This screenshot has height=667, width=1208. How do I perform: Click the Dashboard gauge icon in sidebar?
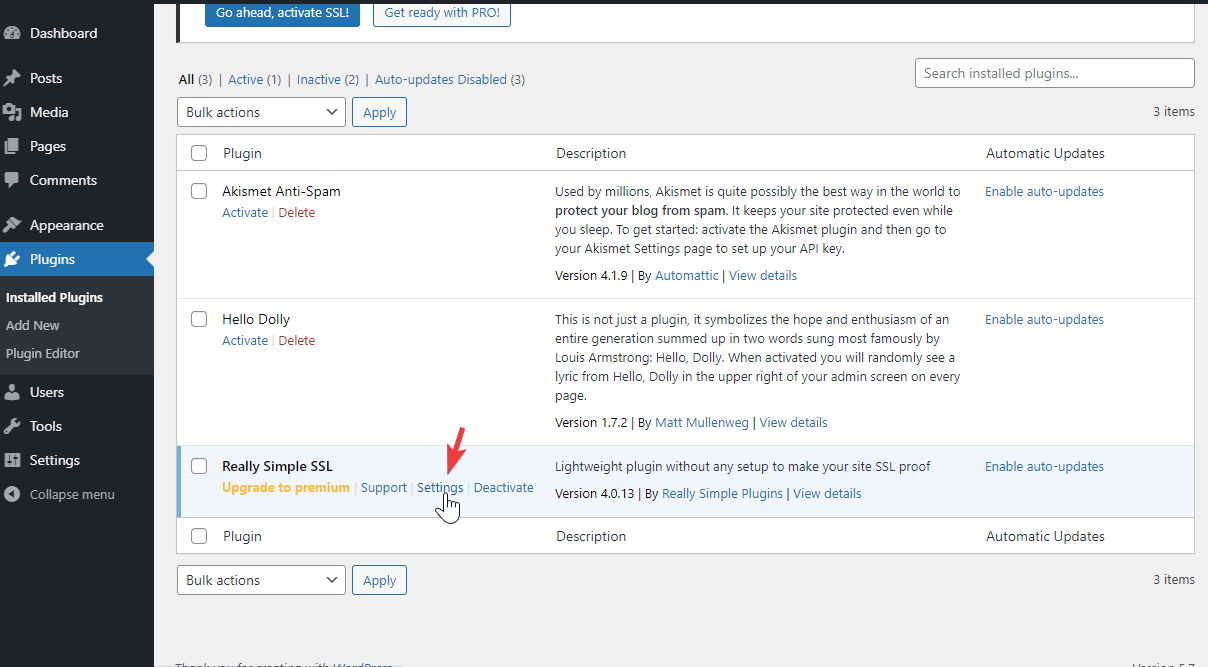(x=12, y=33)
